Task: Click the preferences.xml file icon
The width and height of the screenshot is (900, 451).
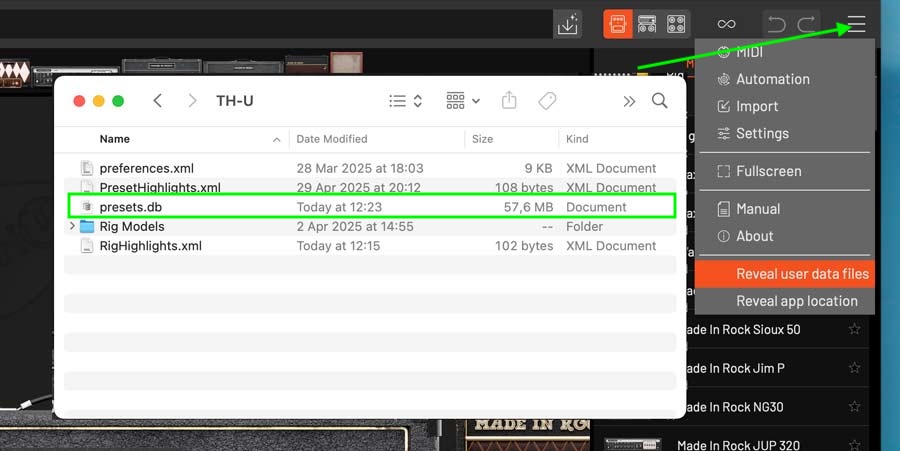Action: point(87,168)
